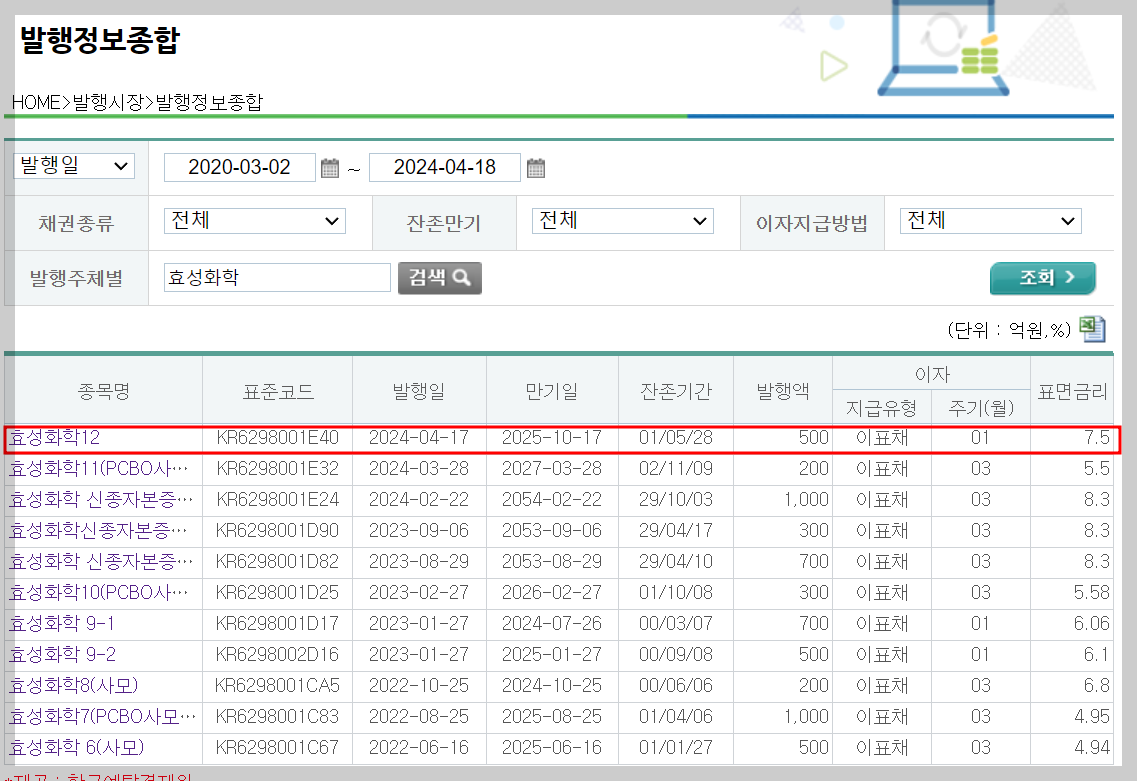Open 효성화학 신종자본증… link issued 2024-02-22
Viewport: 1137px width, 781px height.
(x=101, y=500)
